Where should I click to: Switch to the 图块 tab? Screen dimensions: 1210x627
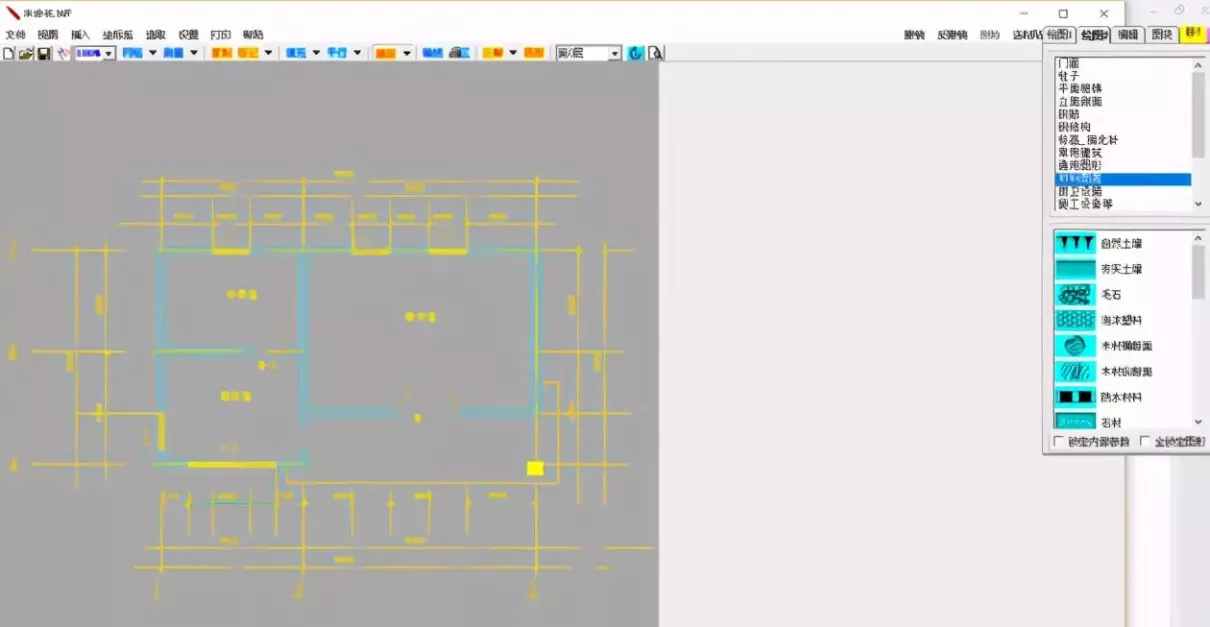pos(1161,35)
